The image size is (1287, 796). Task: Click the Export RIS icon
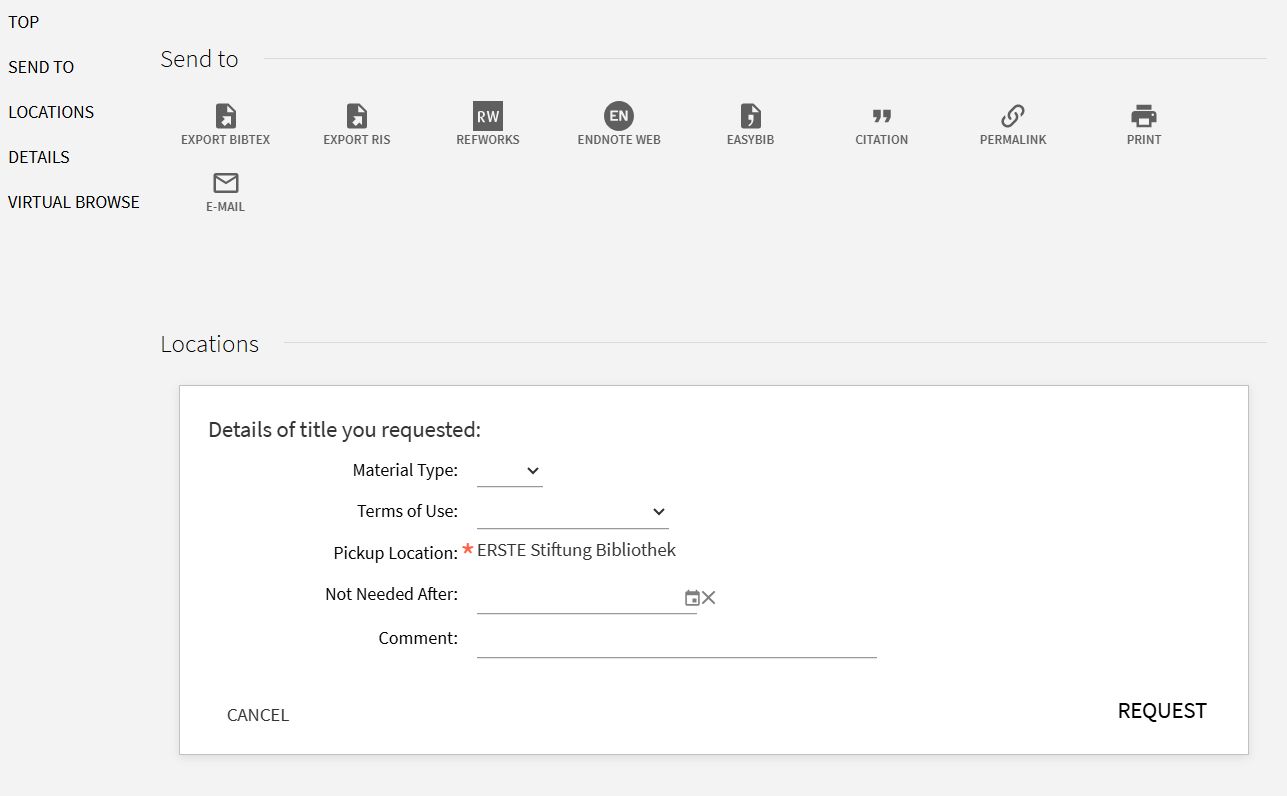pyautogui.click(x=357, y=116)
